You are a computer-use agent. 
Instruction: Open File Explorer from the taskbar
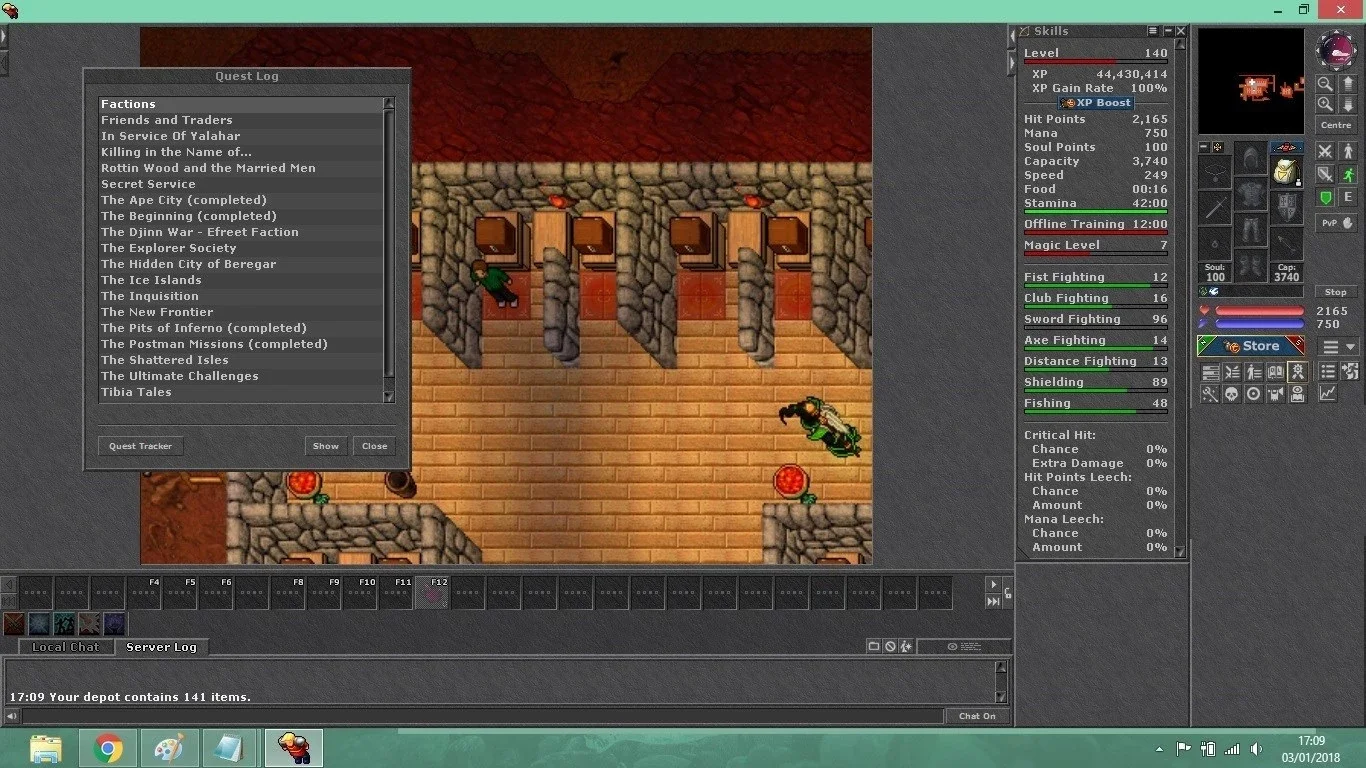[x=46, y=748]
